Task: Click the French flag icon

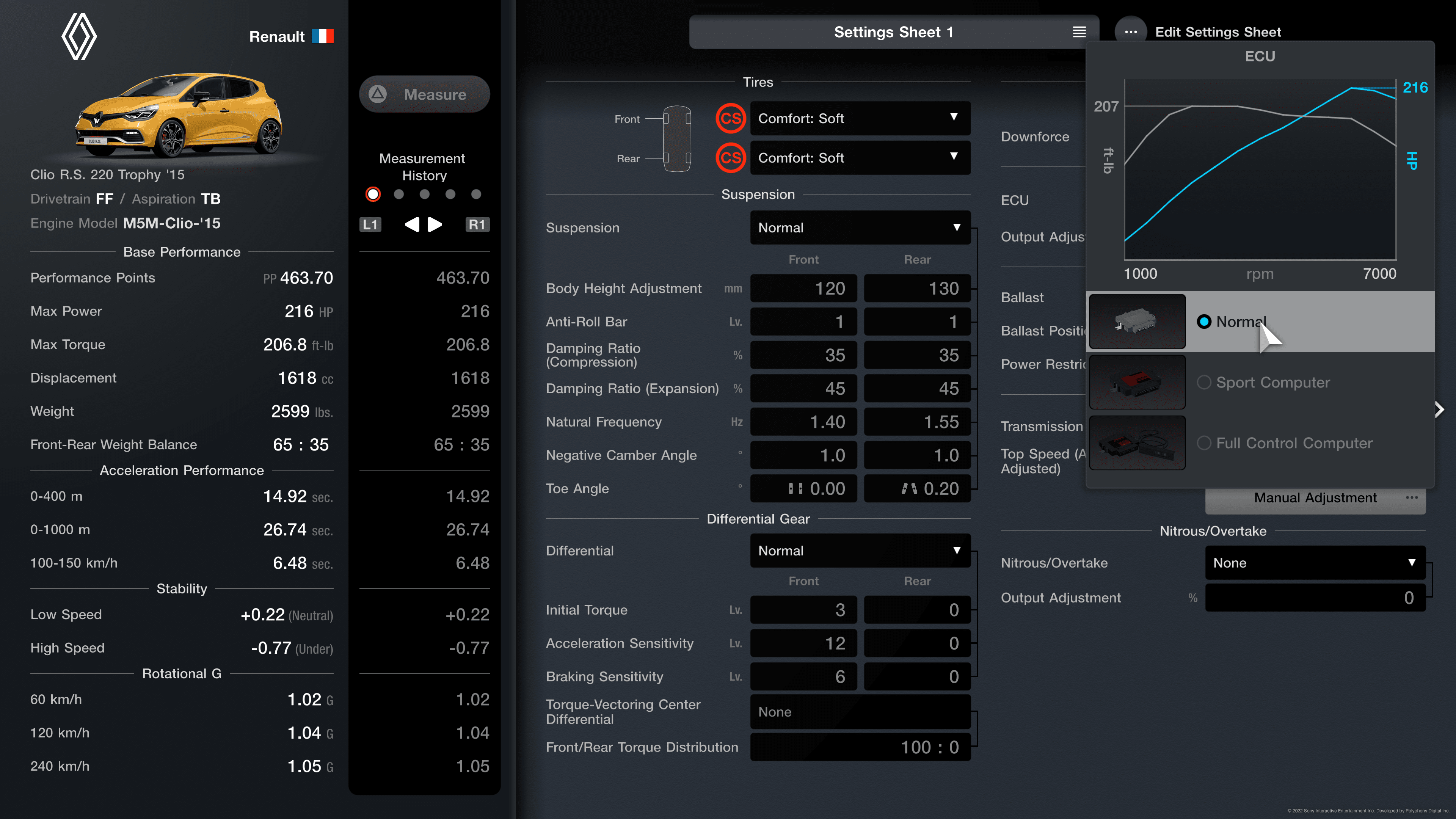Action: pyautogui.click(x=322, y=36)
